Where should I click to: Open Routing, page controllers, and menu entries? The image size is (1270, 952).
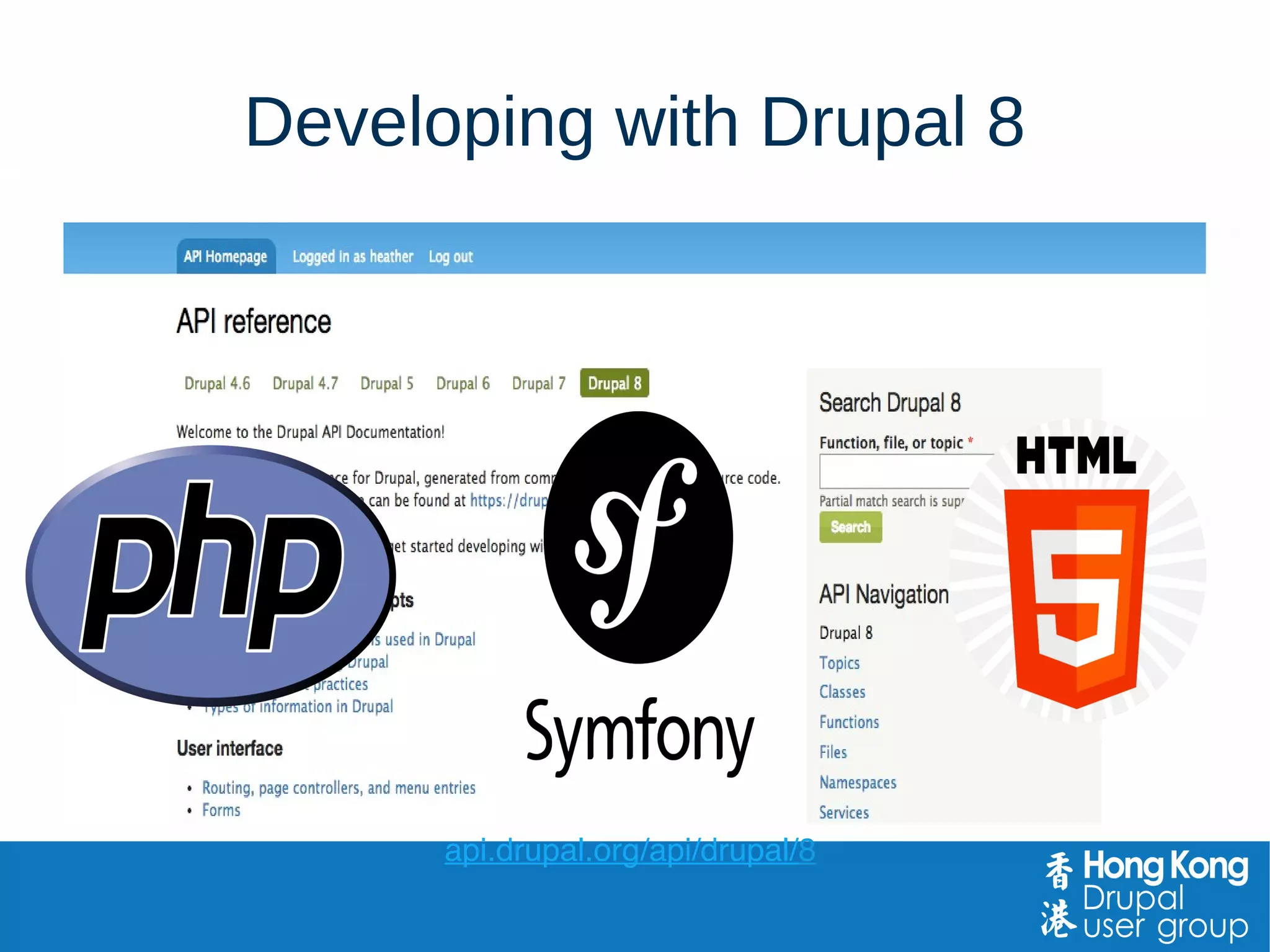339,788
